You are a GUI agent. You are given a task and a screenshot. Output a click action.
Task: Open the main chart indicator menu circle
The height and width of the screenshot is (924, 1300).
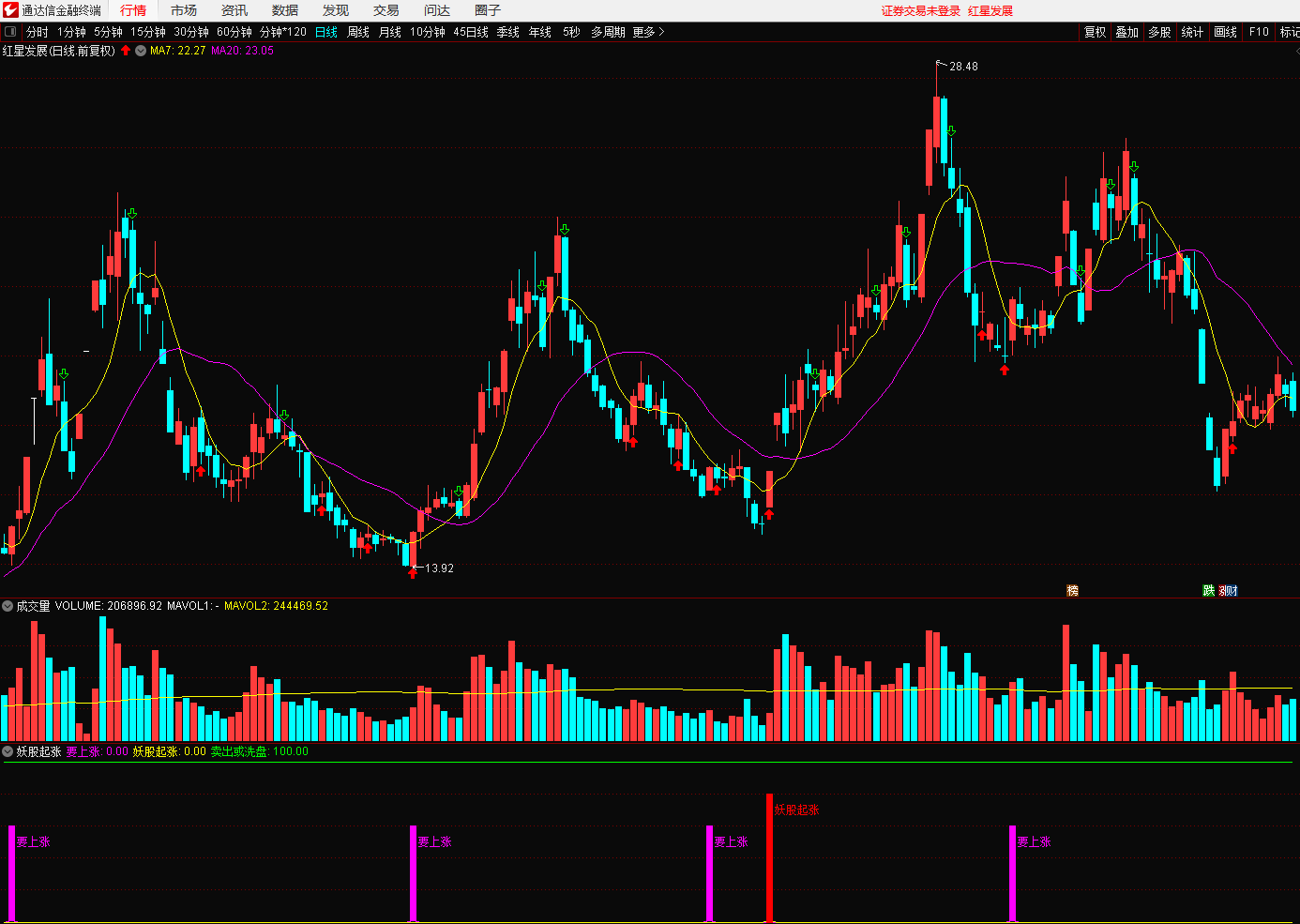pos(141,51)
